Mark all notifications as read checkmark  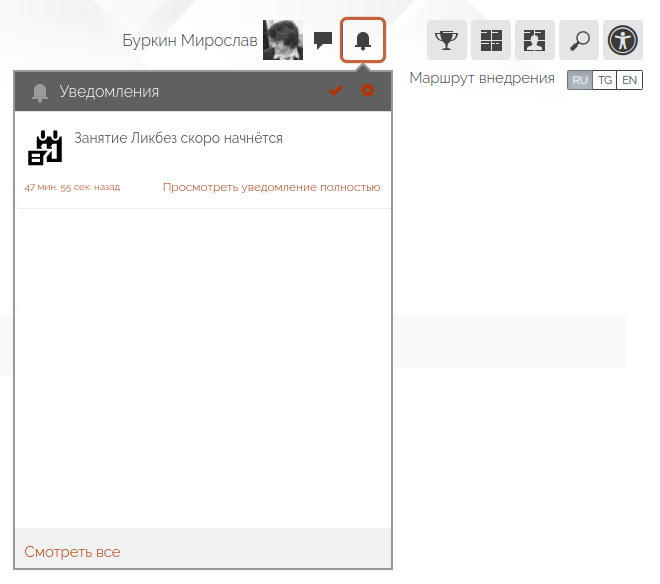[335, 91]
